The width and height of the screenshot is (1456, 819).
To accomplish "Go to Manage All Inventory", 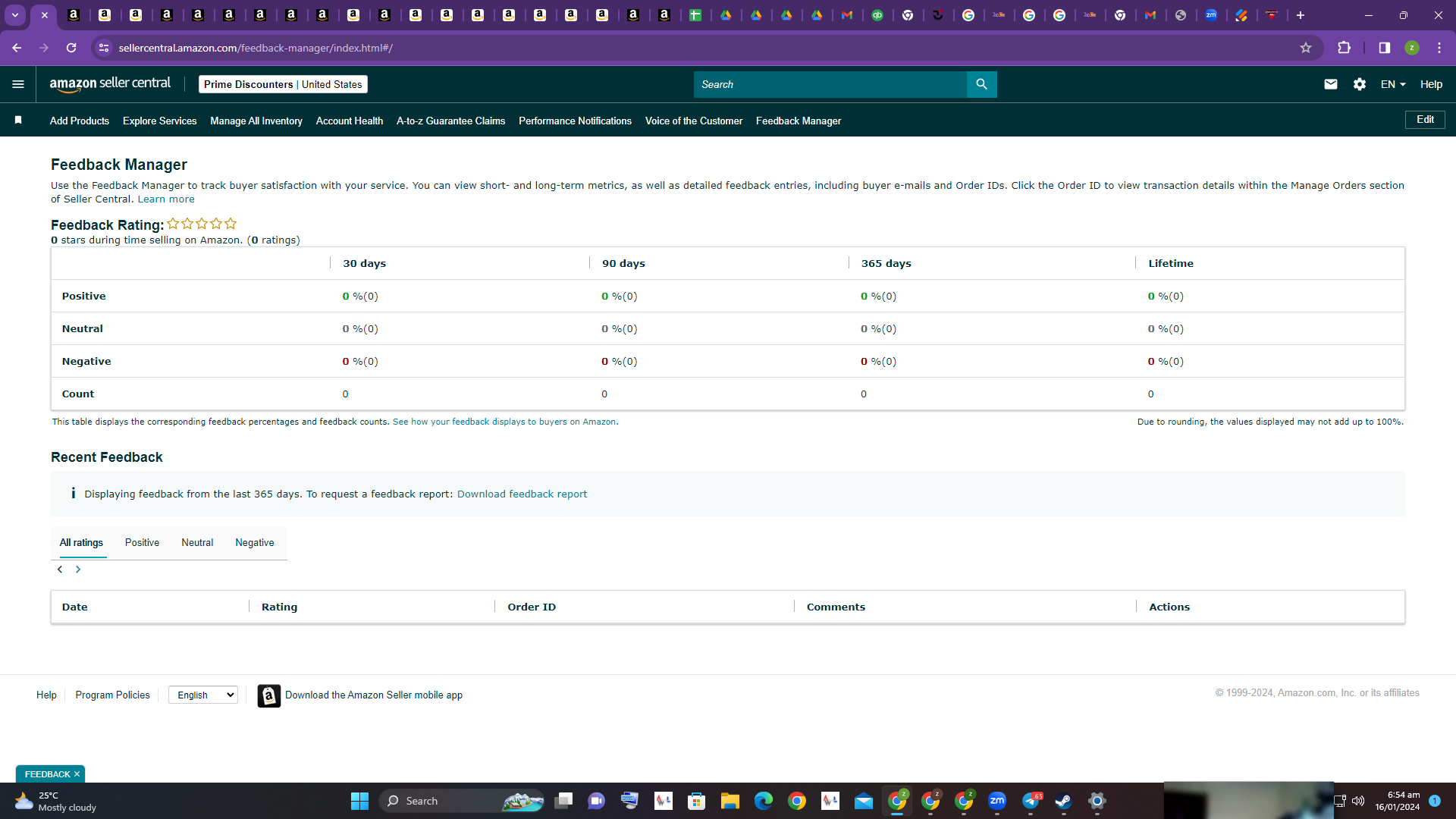I will tap(256, 121).
